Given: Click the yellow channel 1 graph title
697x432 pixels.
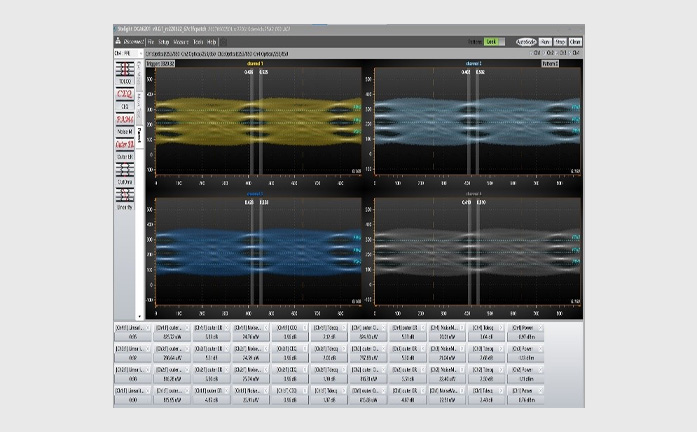Looking at the screenshot, I should (x=255, y=64).
